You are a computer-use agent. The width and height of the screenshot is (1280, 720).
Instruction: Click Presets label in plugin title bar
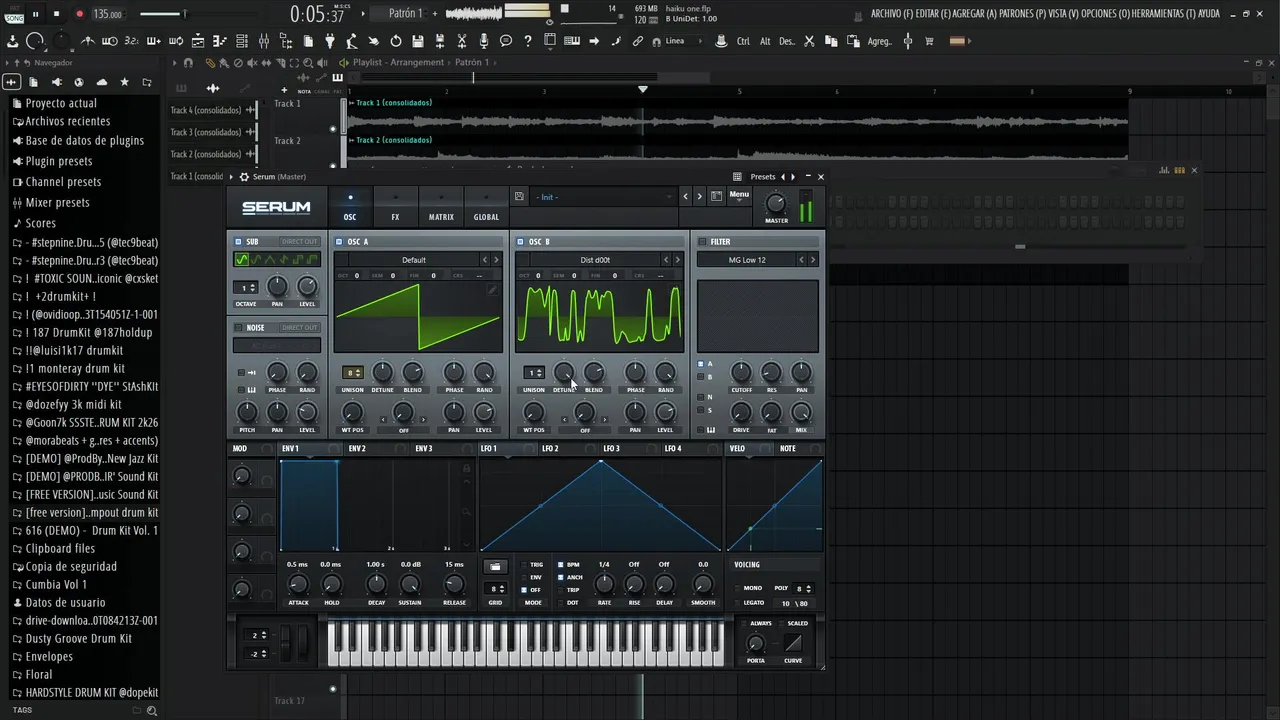[x=763, y=177]
